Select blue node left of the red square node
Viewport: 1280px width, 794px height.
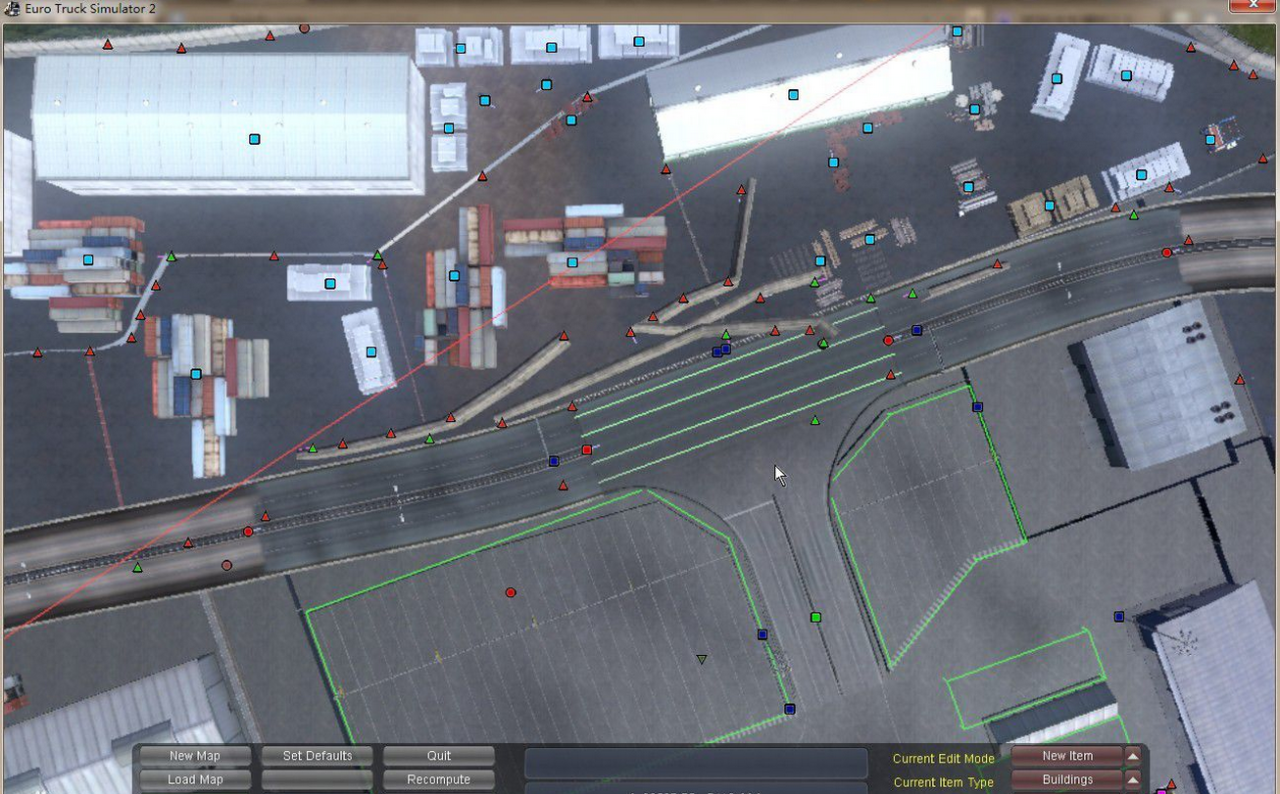[x=554, y=461]
